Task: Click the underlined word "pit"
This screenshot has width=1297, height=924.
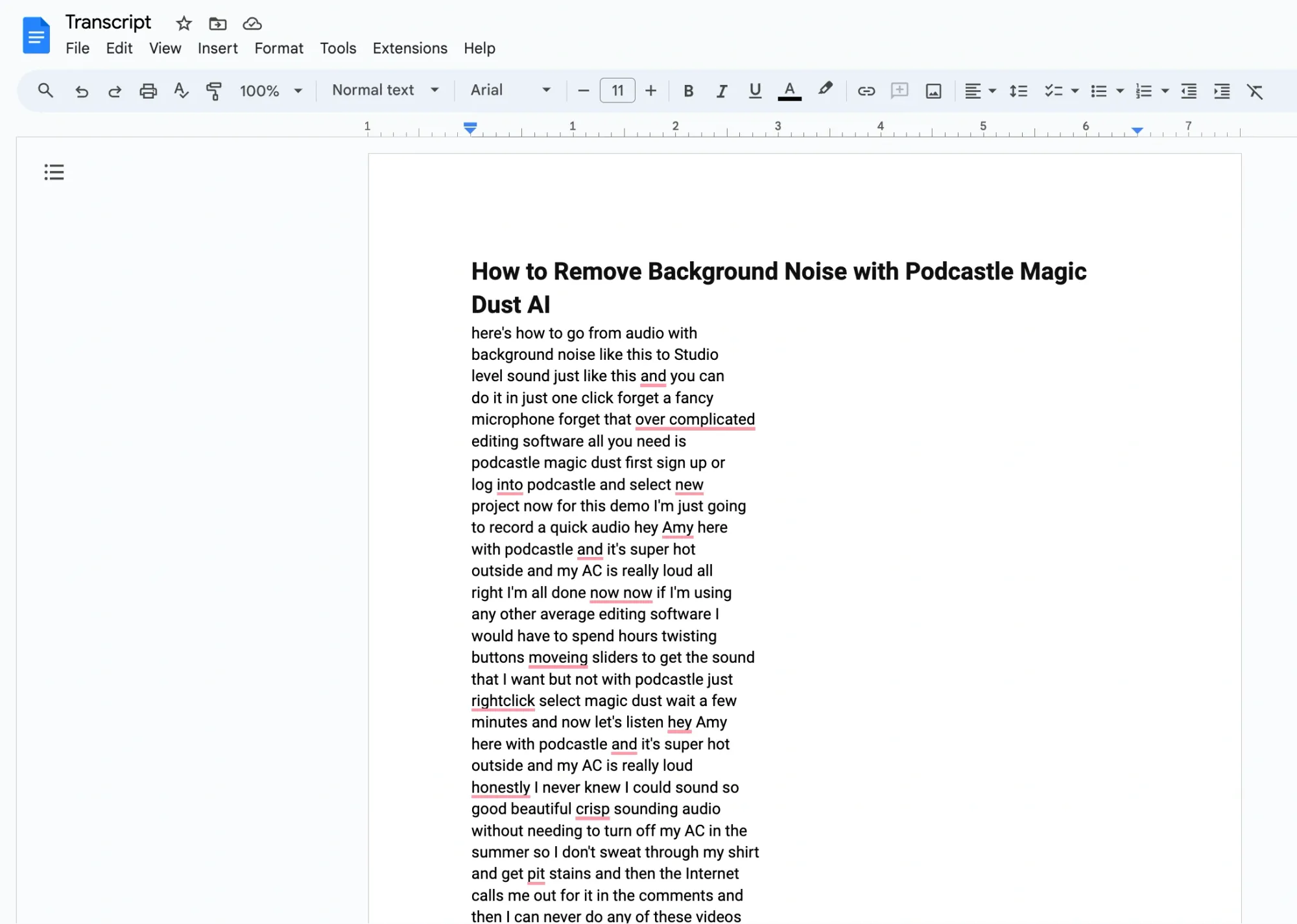Action: click(x=536, y=874)
